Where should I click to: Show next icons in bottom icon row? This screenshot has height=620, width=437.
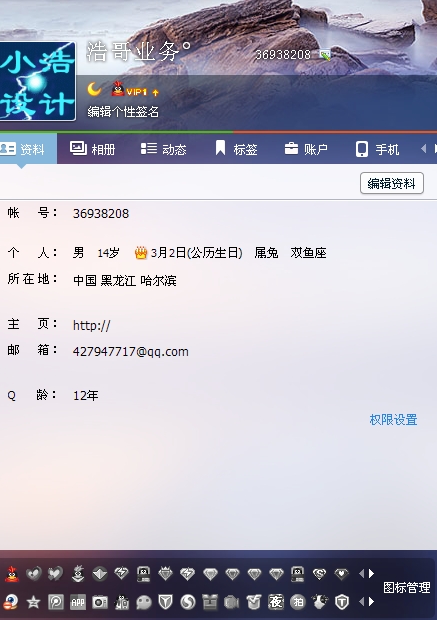[x=372, y=602]
